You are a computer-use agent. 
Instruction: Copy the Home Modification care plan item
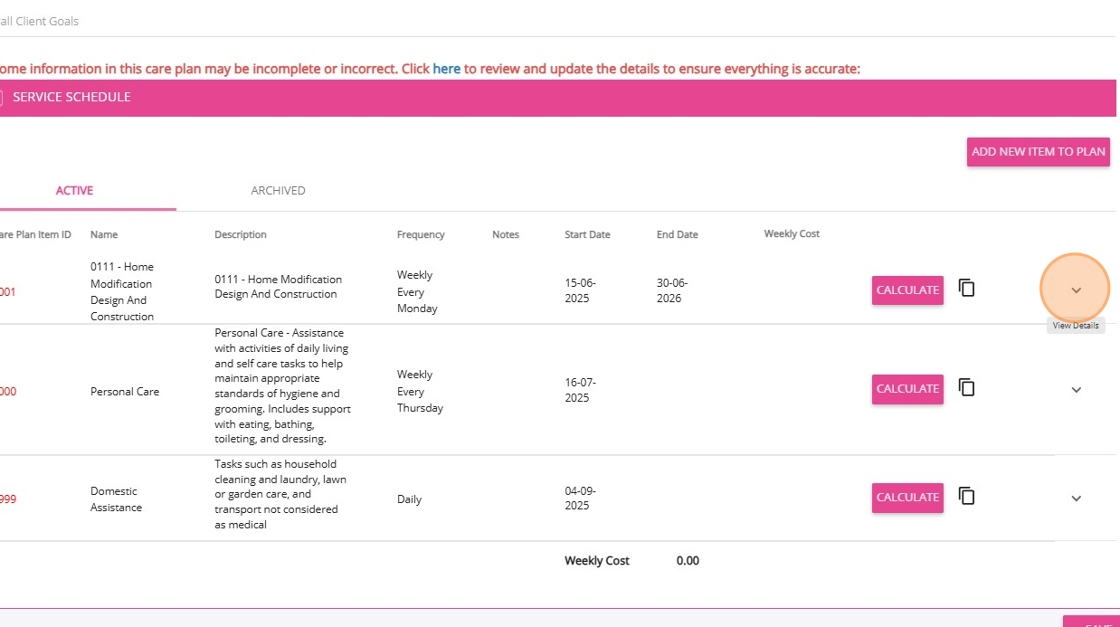tap(966, 288)
